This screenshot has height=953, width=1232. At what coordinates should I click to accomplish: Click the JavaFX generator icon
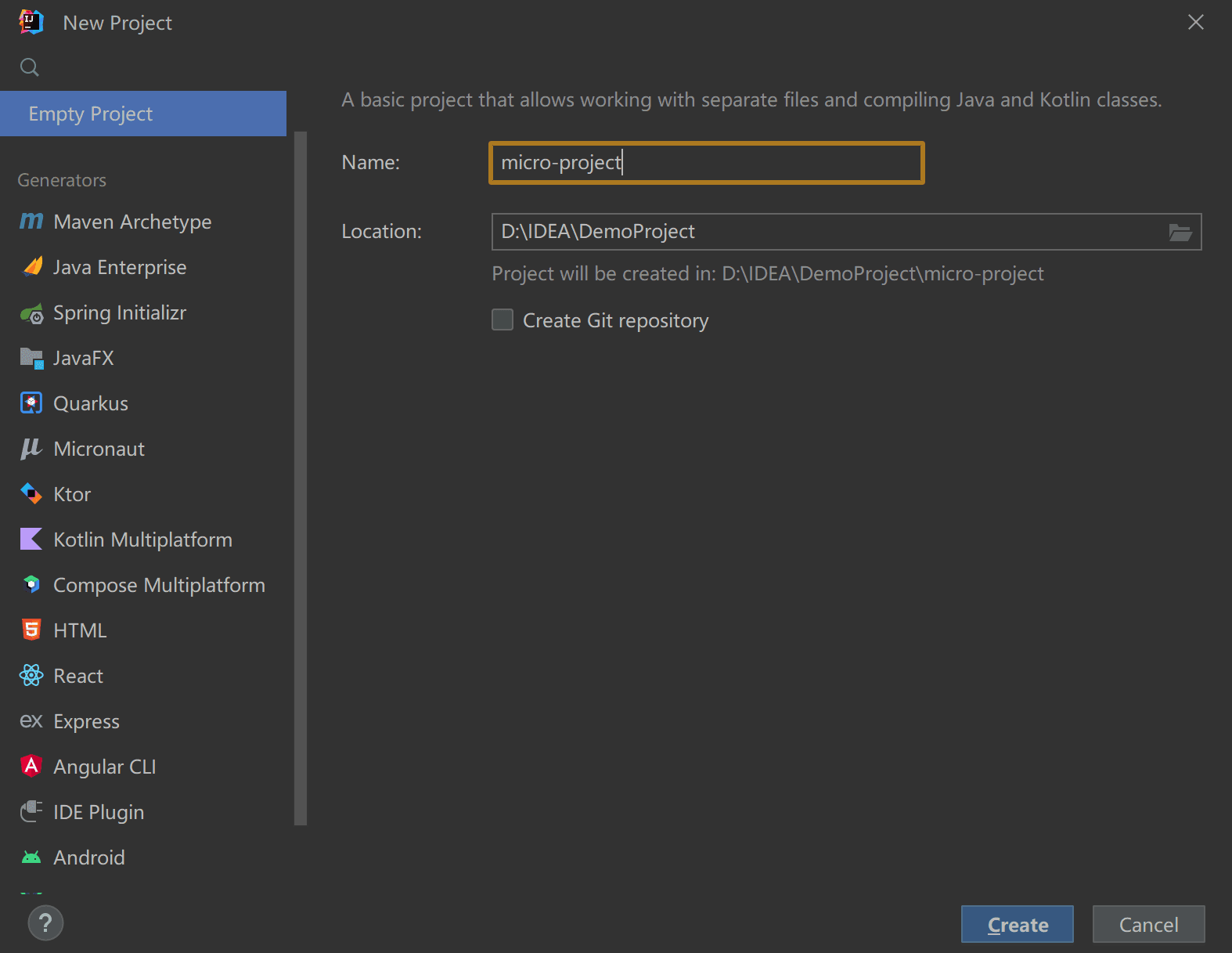[31, 359]
